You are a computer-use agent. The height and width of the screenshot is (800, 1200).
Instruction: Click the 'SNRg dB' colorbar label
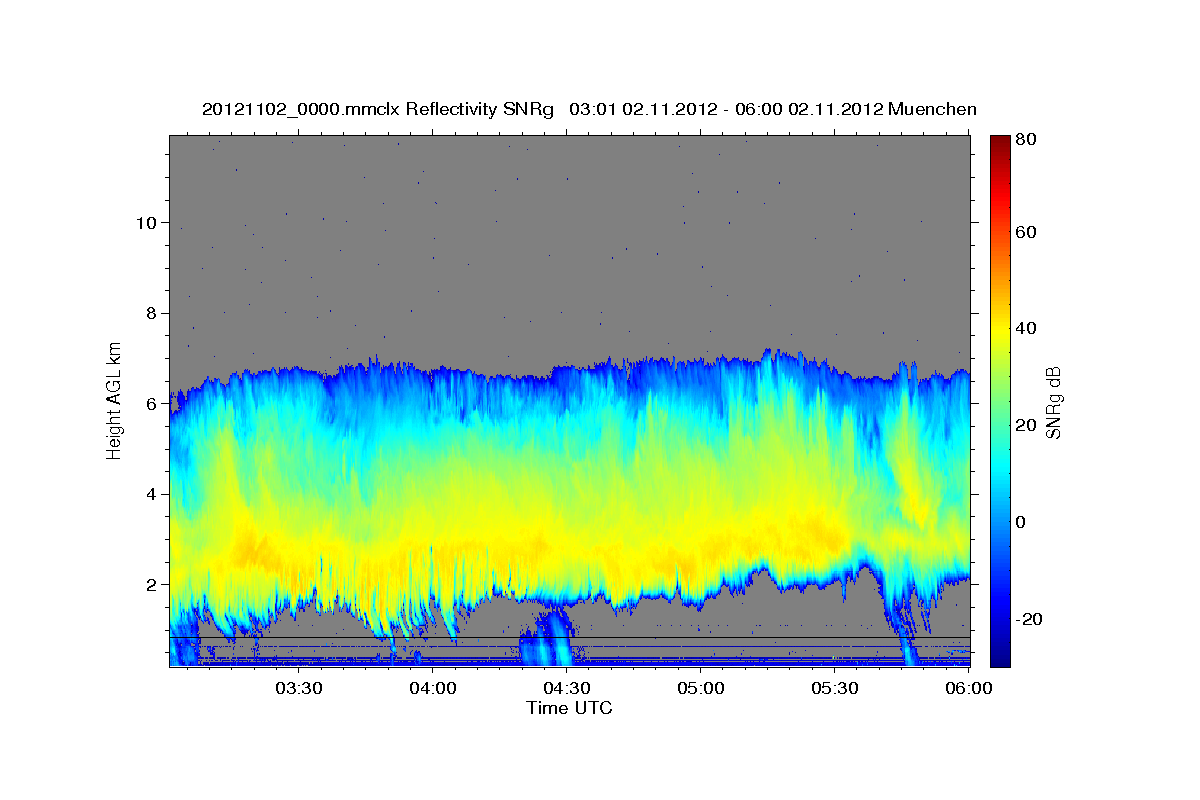point(1053,401)
